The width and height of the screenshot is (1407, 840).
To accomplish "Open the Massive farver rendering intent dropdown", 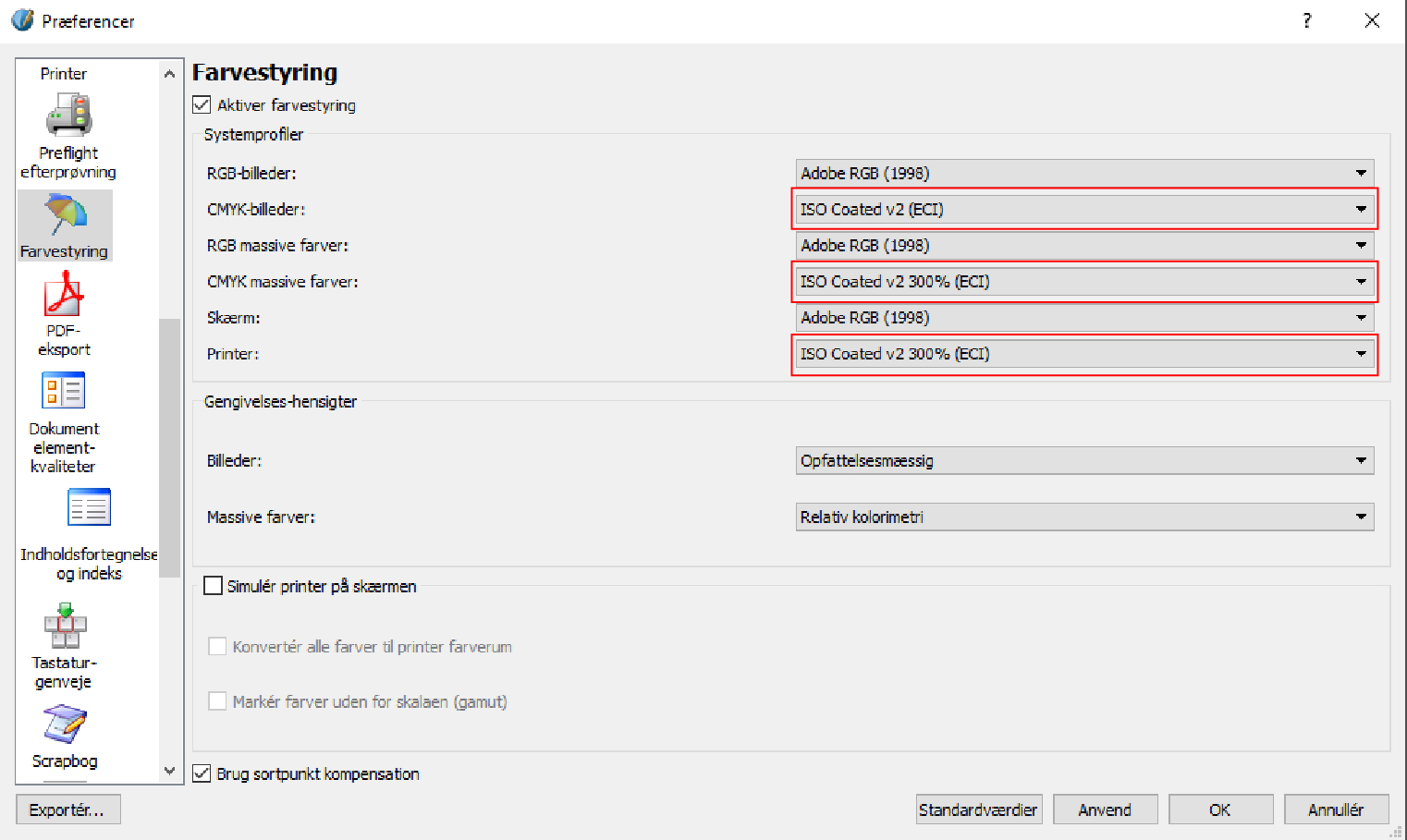I will 1083,517.
